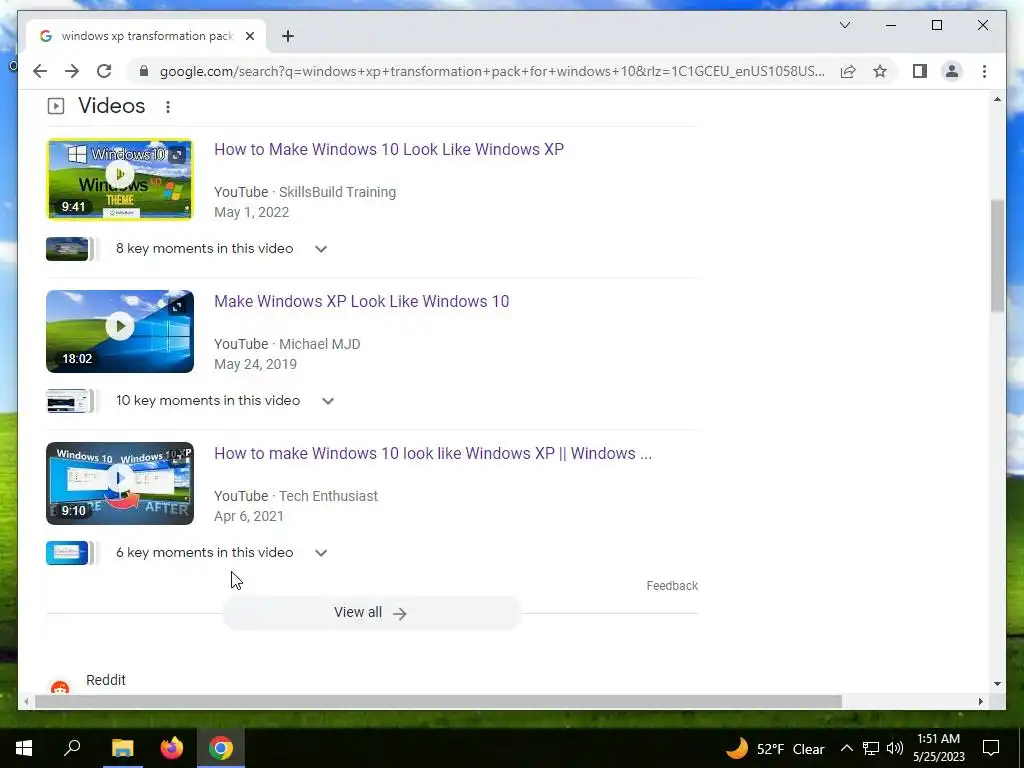Expand the 6 key moments section
The image size is (1024, 768).
321,553
